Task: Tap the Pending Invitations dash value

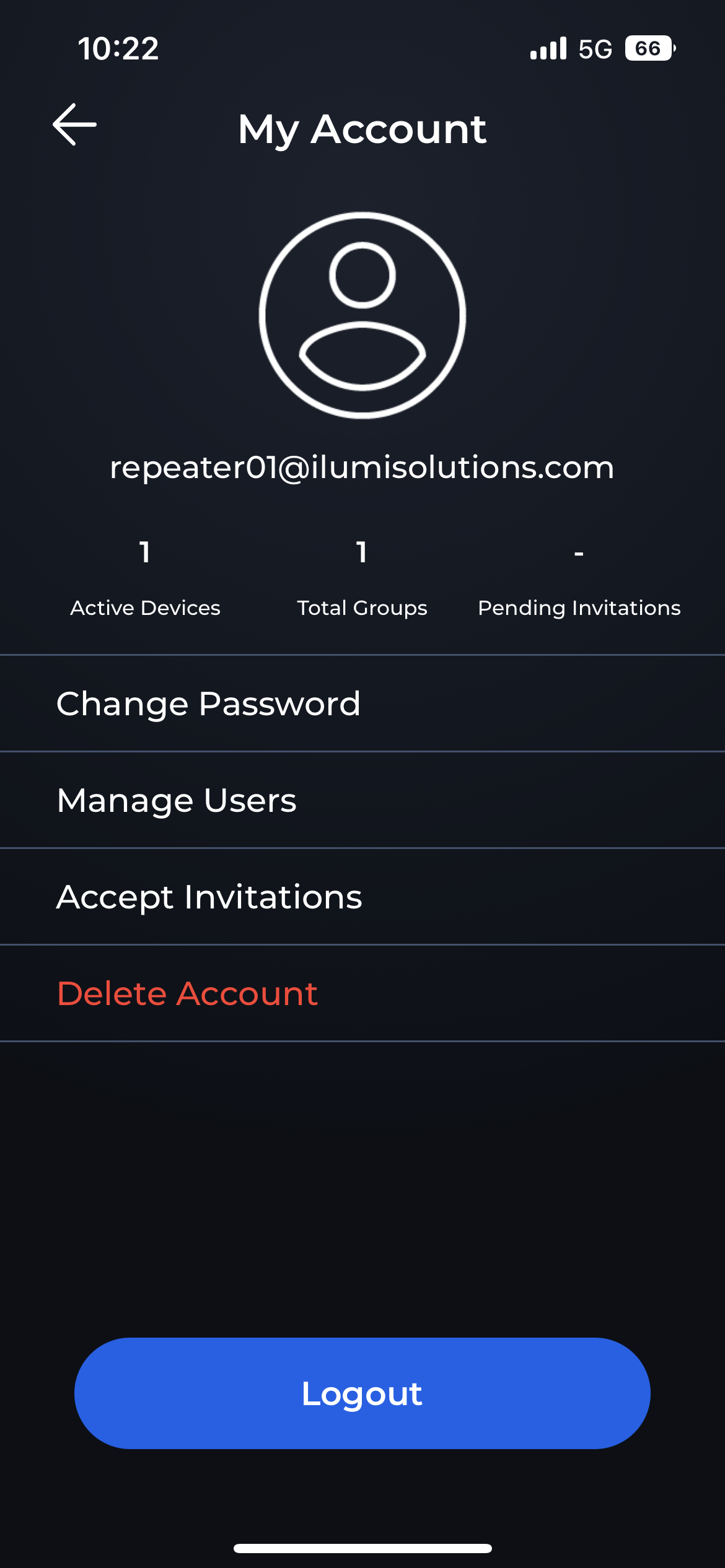Action: click(579, 552)
